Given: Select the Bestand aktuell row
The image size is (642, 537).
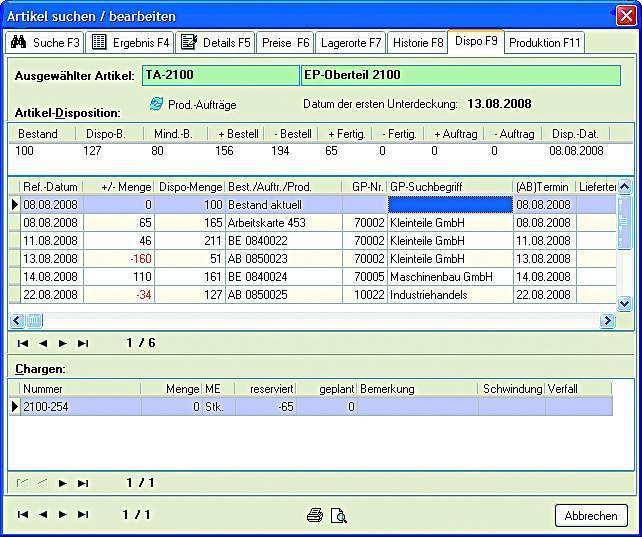Looking at the screenshot, I should [x=313, y=204].
